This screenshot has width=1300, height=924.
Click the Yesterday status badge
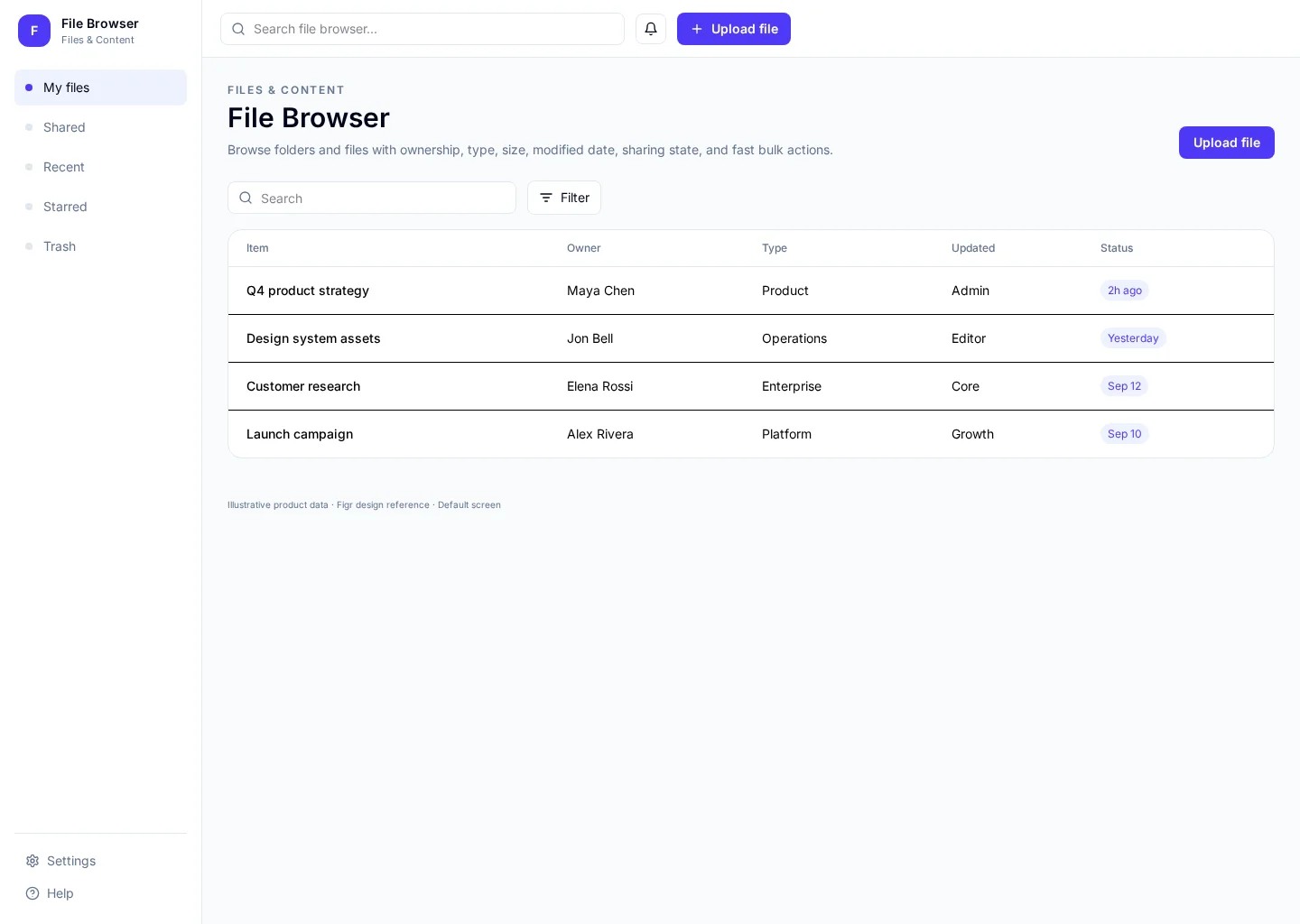[x=1133, y=338]
